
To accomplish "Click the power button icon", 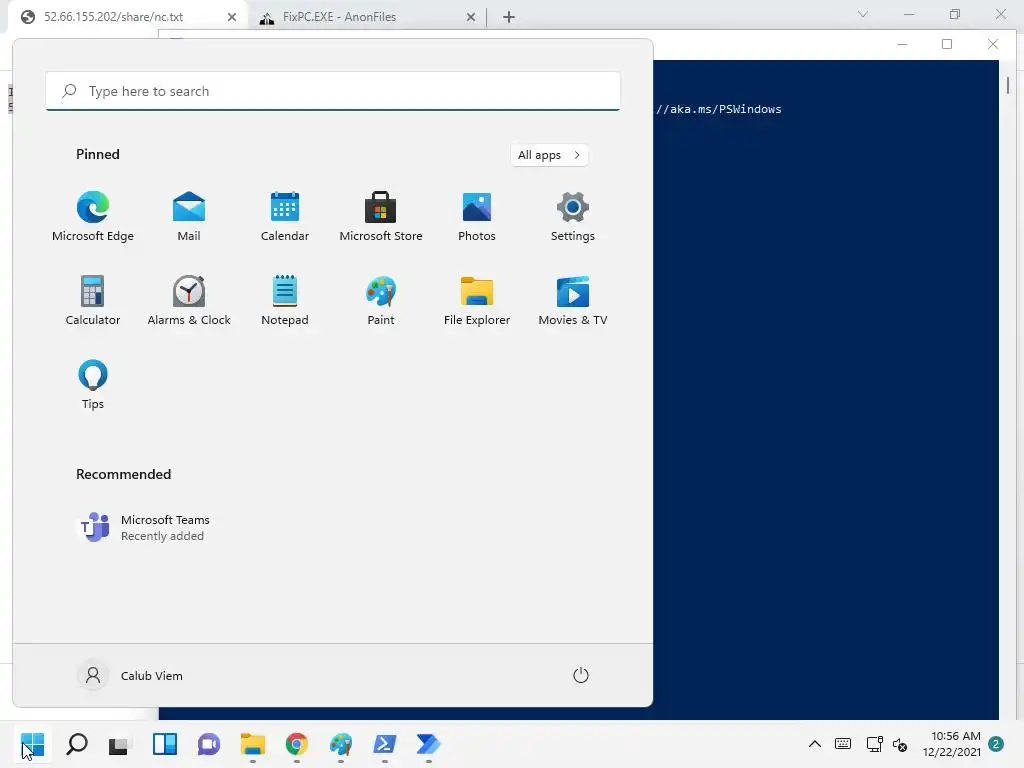I will click(581, 675).
